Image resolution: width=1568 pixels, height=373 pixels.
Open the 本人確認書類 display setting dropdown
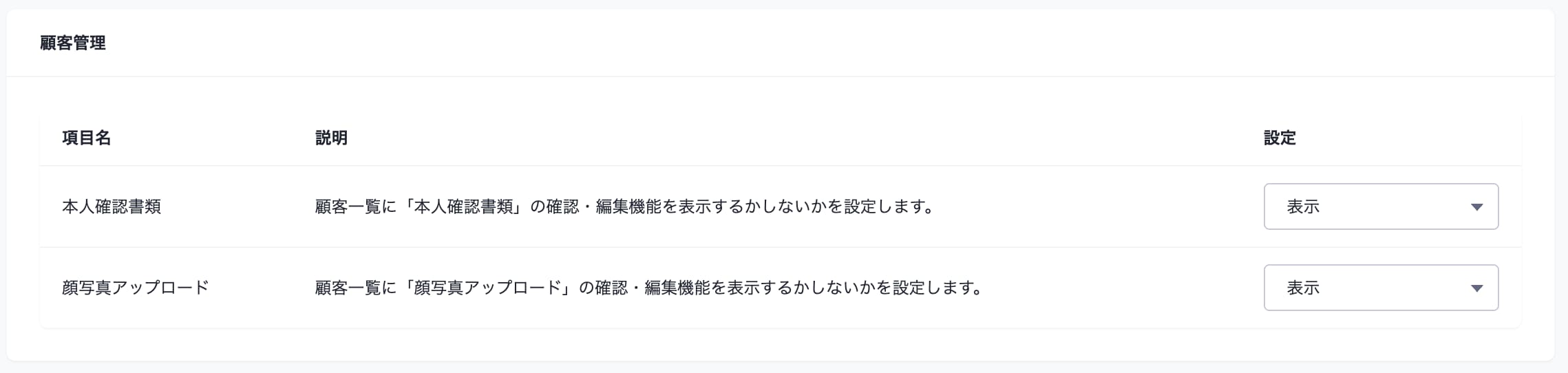pyautogui.click(x=1381, y=206)
